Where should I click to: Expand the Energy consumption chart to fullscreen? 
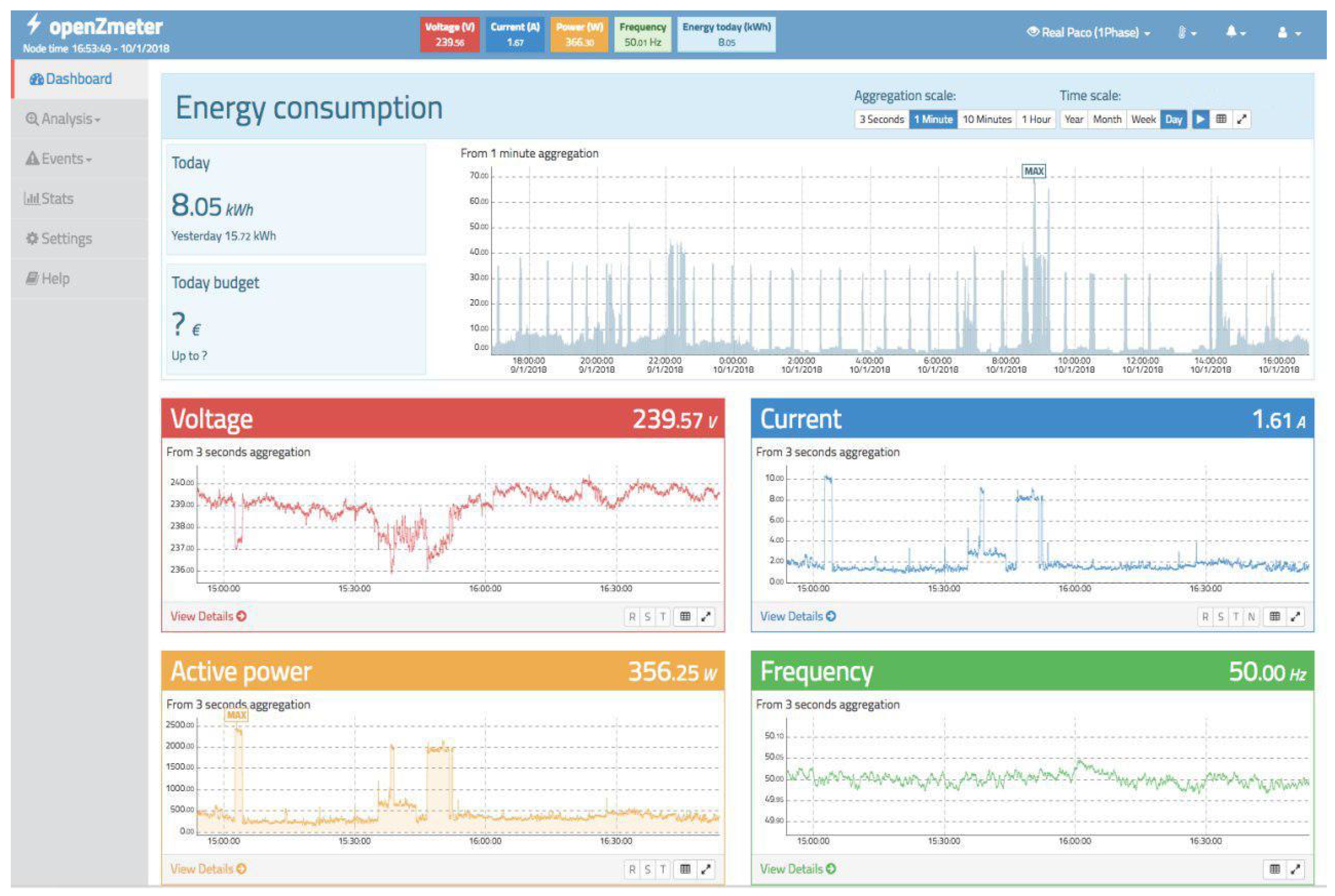(x=1241, y=120)
